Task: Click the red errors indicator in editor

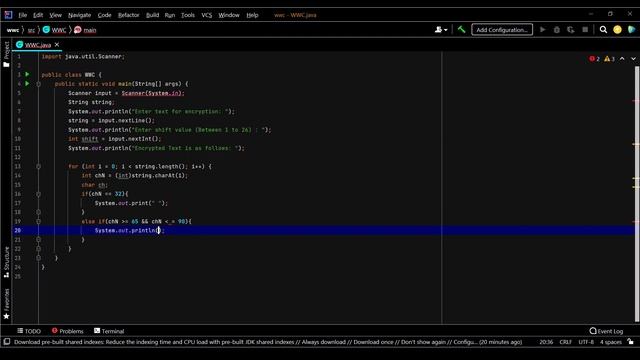Action: 594,59
